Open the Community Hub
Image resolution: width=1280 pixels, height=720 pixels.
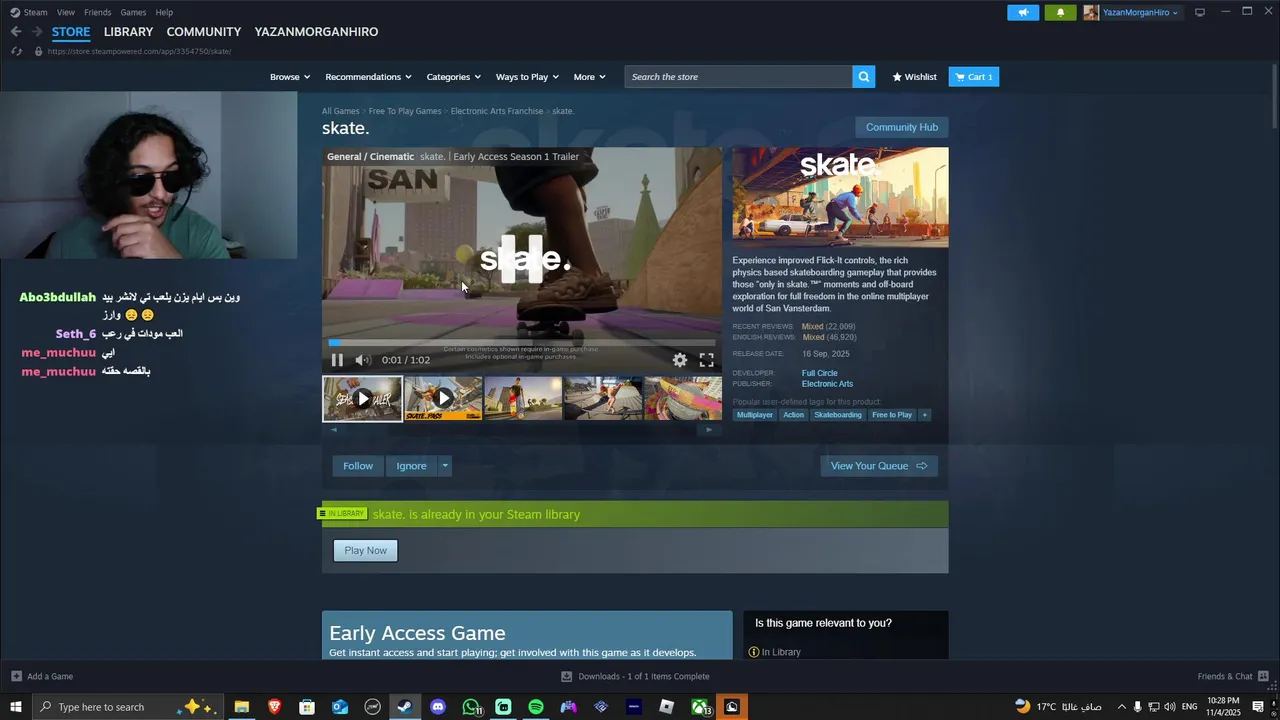point(902,127)
